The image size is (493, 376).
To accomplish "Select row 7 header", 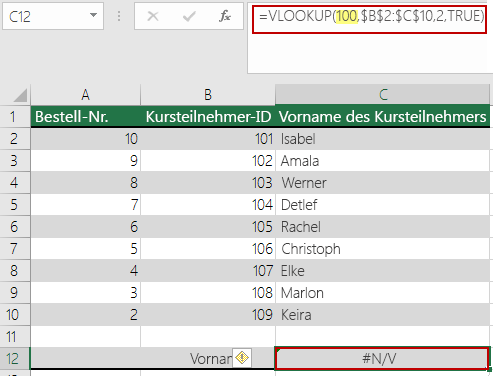I will pyautogui.click(x=15, y=249).
